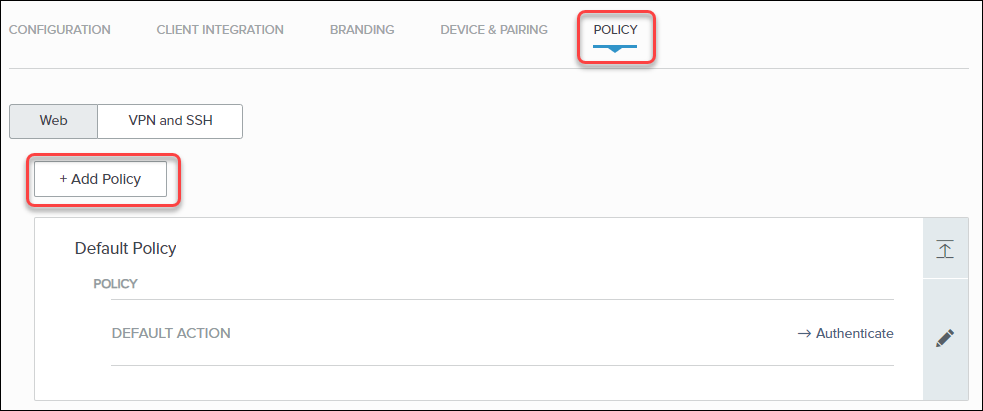The height and width of the screenshot is (411, 983).
Task: Edit the Default Policy with pencil icon
Action: point(945,338)
